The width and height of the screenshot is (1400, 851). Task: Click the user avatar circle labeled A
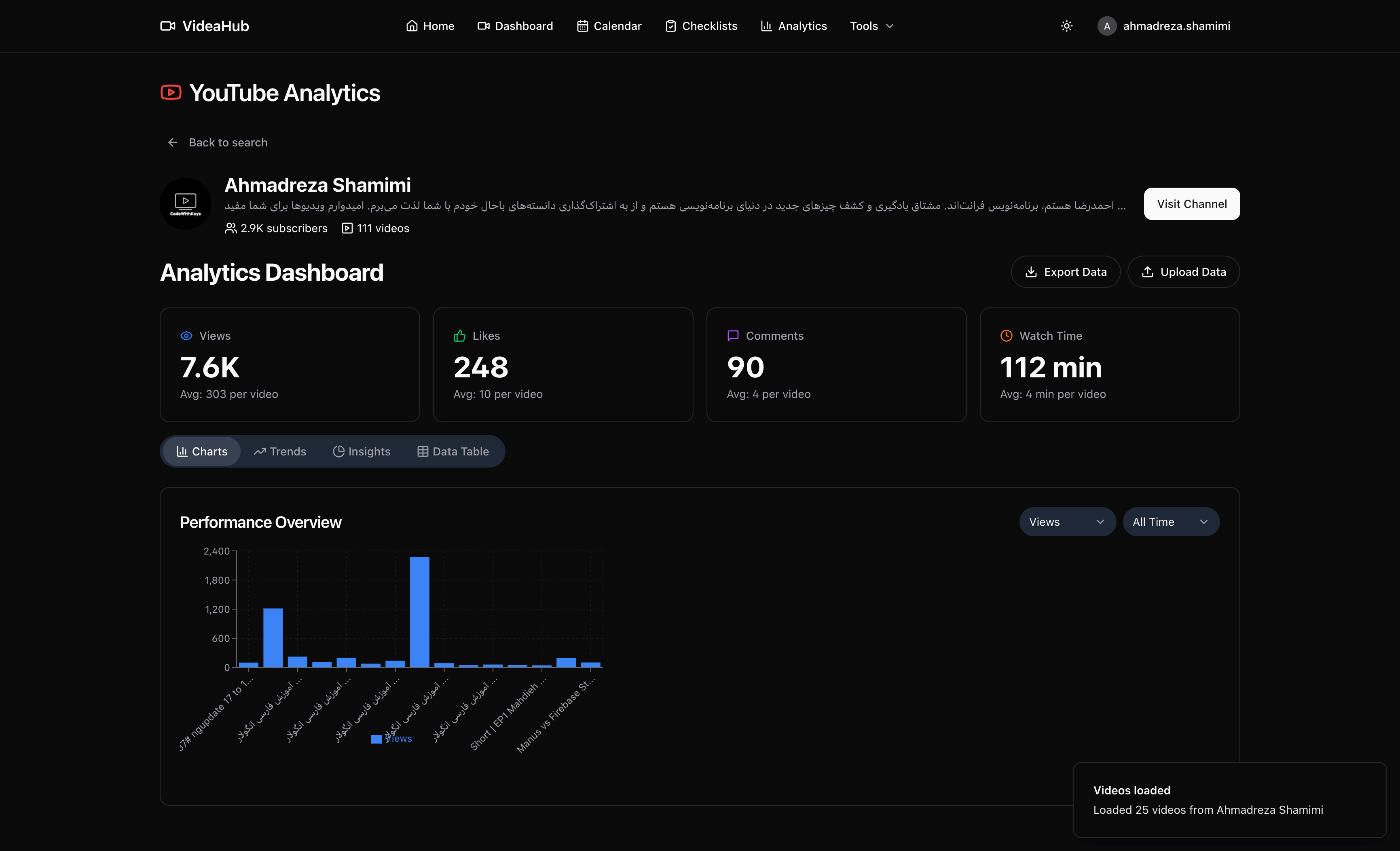click(x=1106, y=26)
